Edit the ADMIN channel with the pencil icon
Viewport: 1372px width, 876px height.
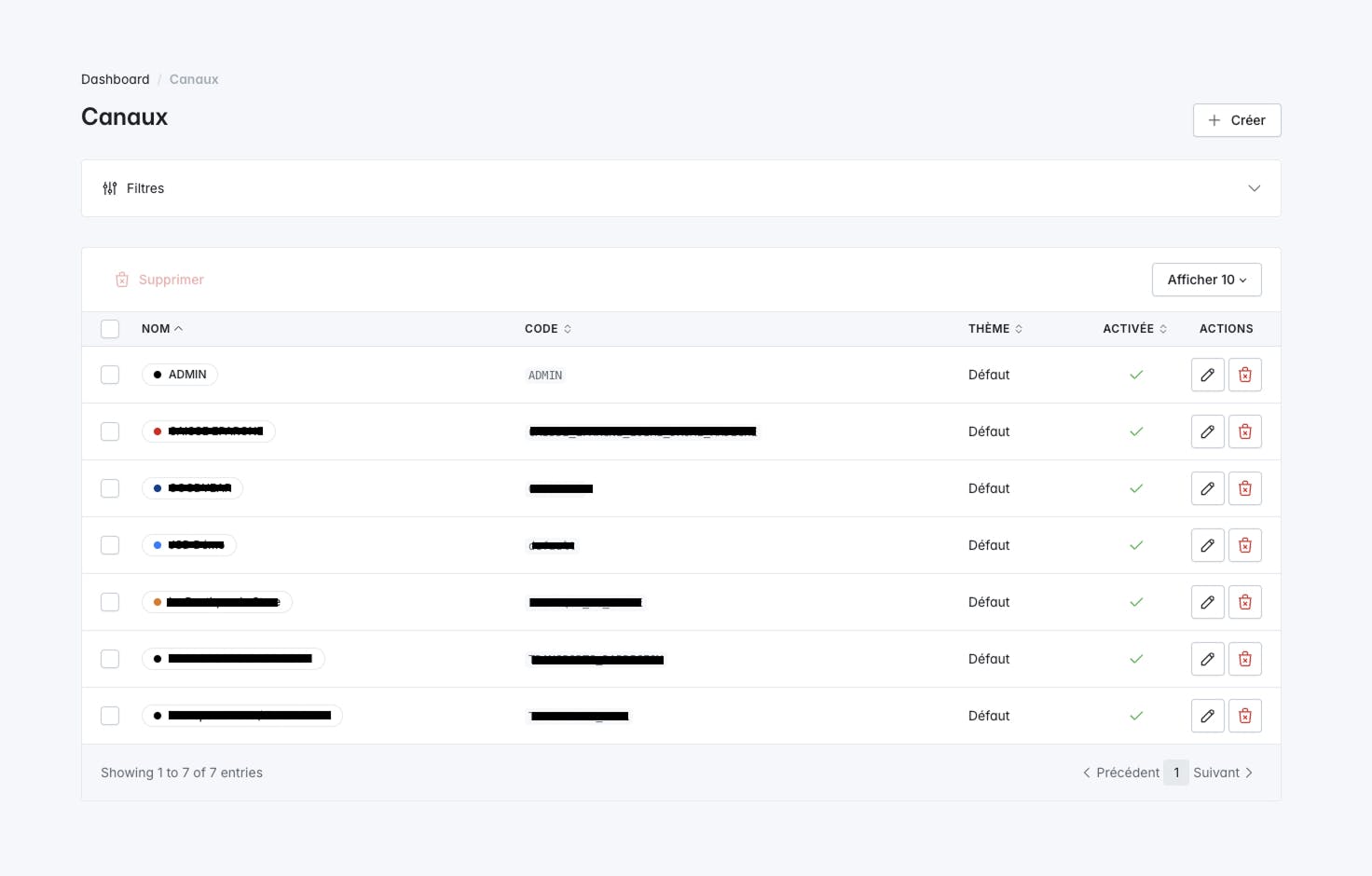1207,375
